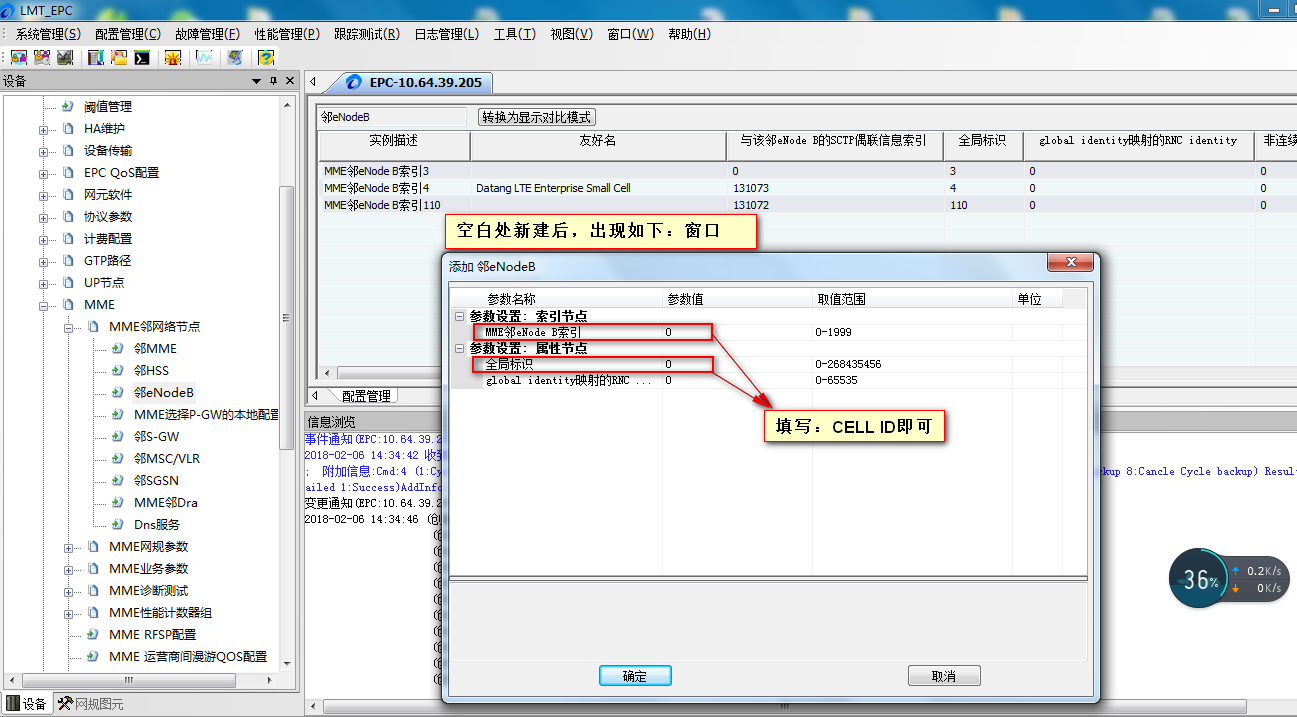This screenshot has width=1297, height=717.
Task: Select 邻HSS in the device tree
Action: coord(151,371)
